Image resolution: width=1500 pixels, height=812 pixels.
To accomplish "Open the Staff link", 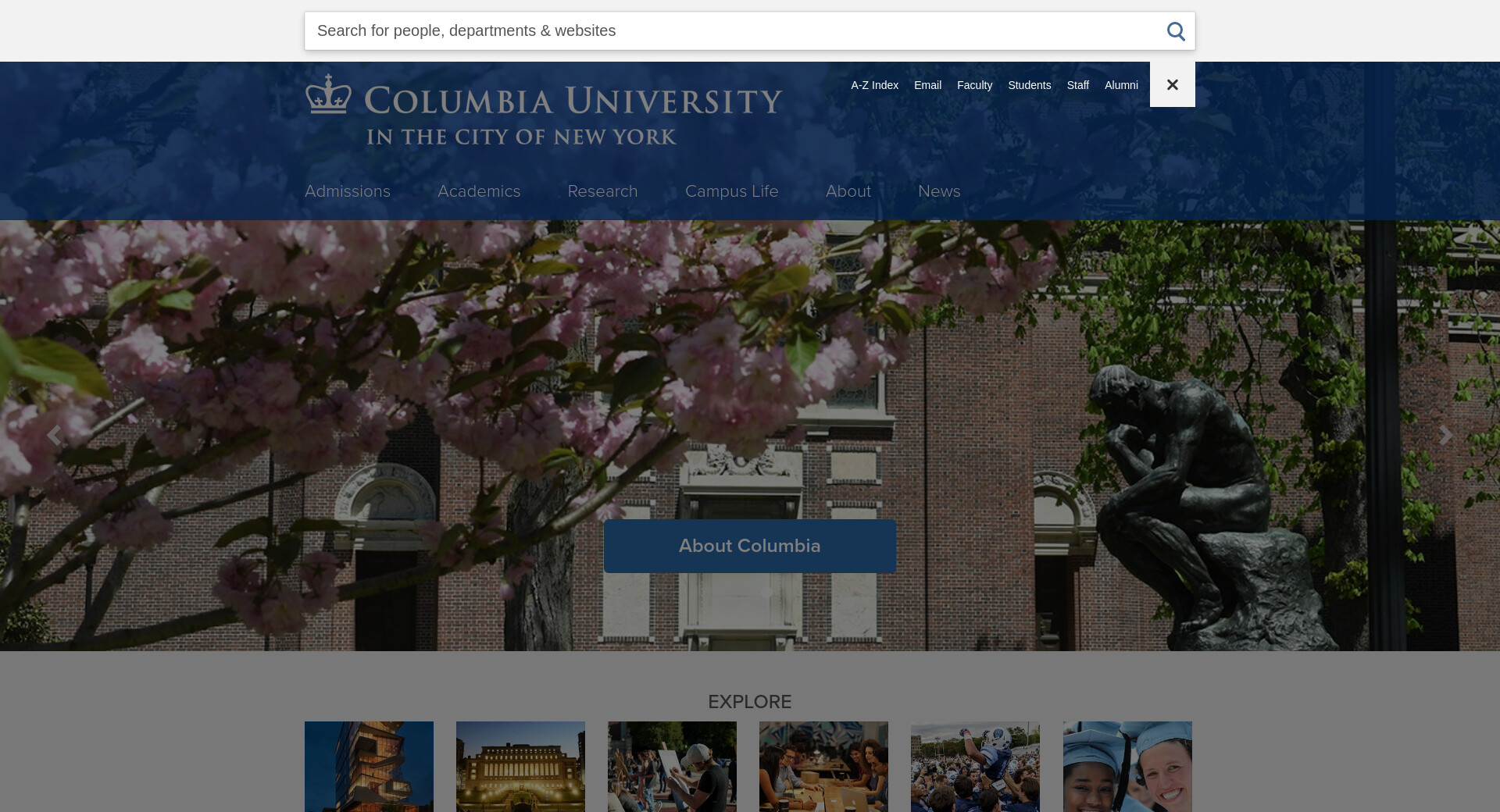I will tap(1077, 85).
